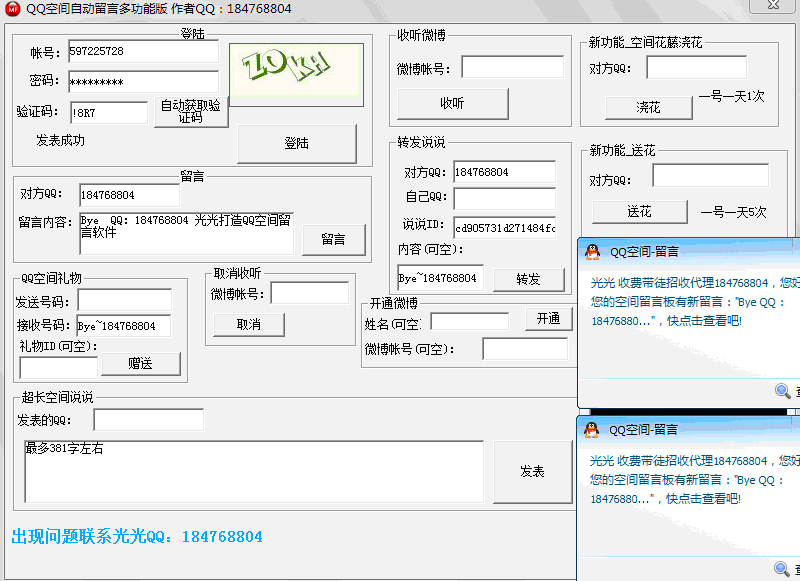The height and width of the screenshot is (581, 800).
Task: Click the magnifier icon in lower notification popup
Action: coord(782,569)
